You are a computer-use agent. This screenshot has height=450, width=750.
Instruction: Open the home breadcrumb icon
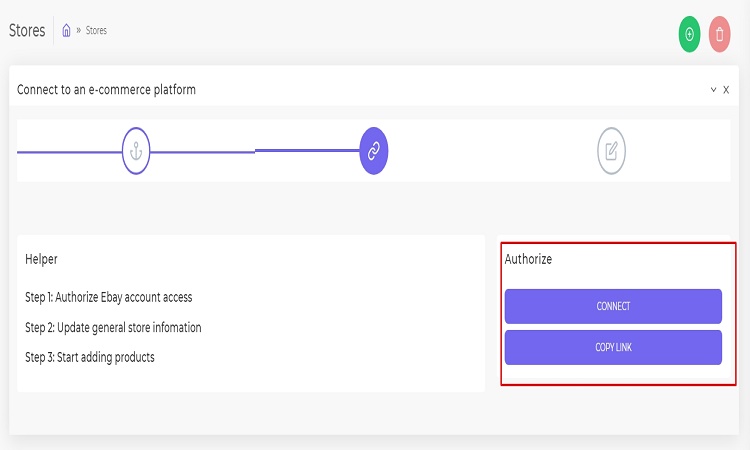[66, 31]
